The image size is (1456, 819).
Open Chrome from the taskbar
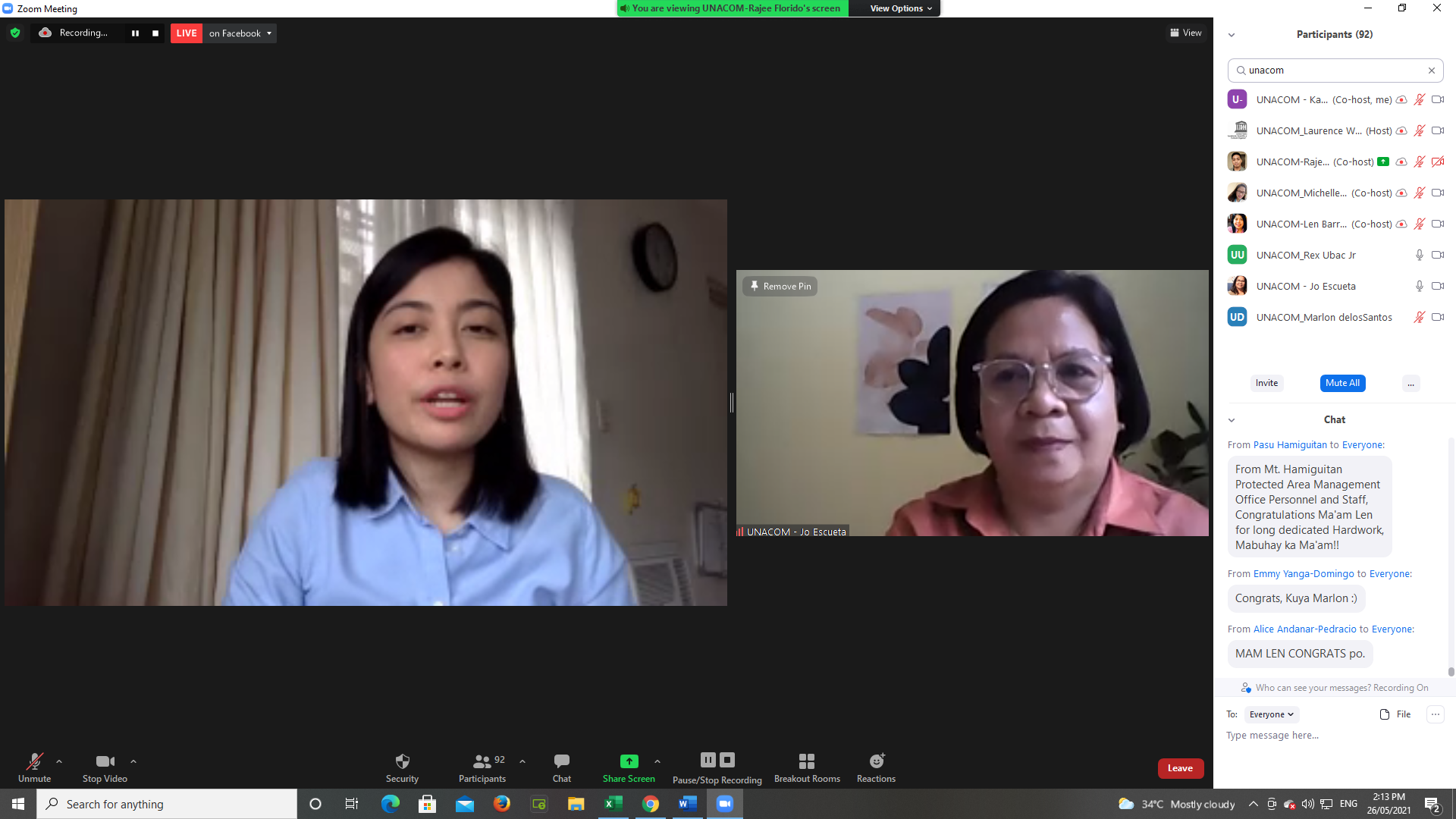(x=651, y=804)
